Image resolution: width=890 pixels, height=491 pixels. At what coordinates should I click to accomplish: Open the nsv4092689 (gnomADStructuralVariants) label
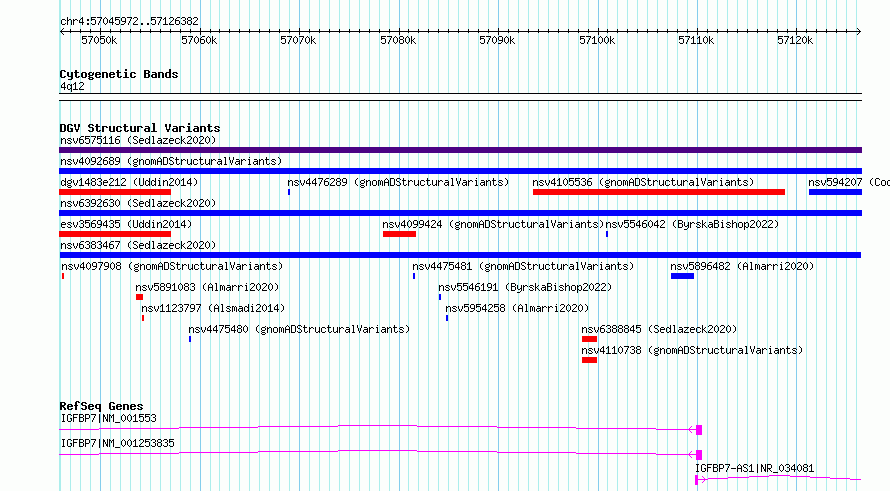point(171,161)
